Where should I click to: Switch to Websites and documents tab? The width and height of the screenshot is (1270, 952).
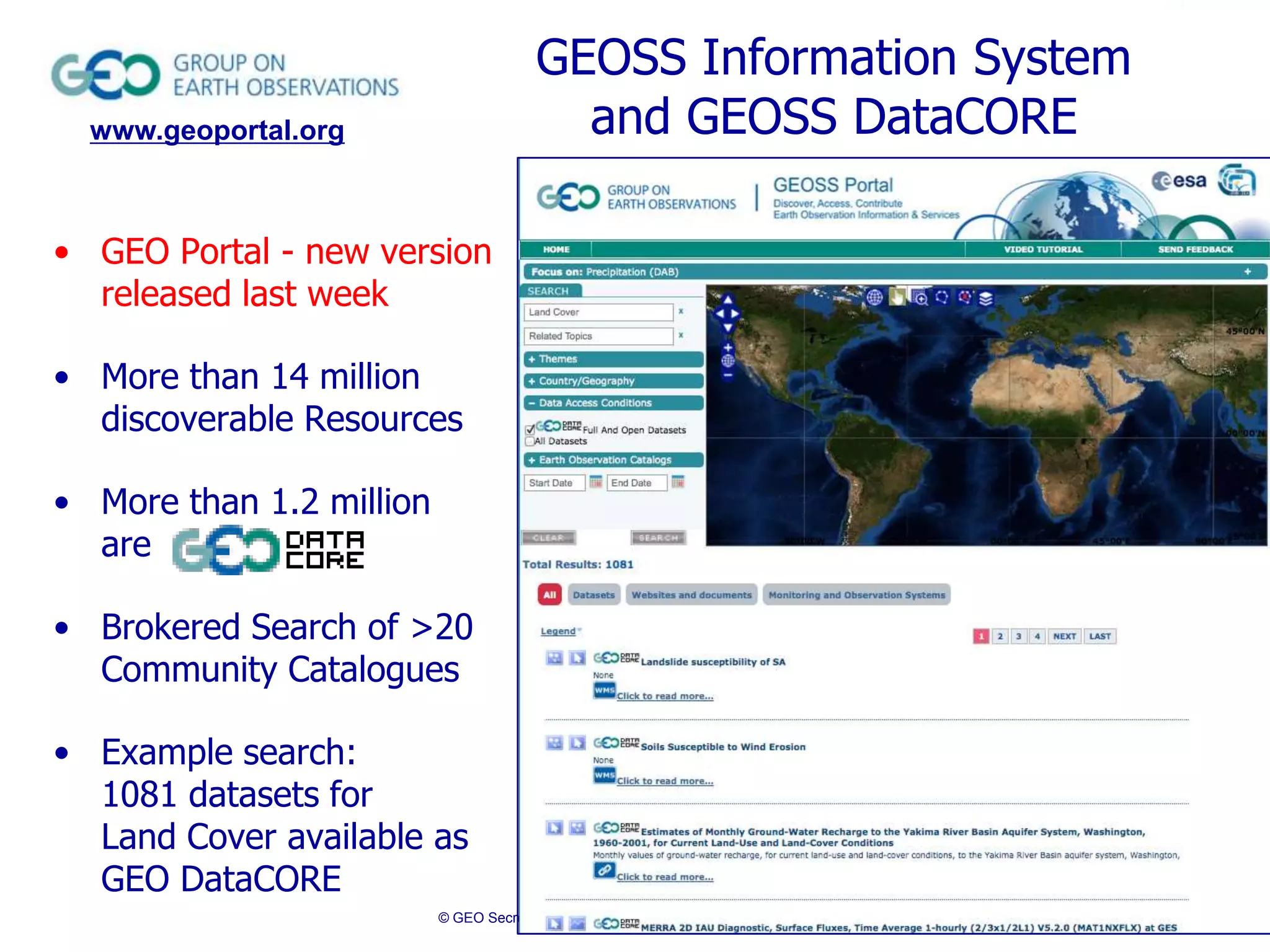(x=691, y=595)
